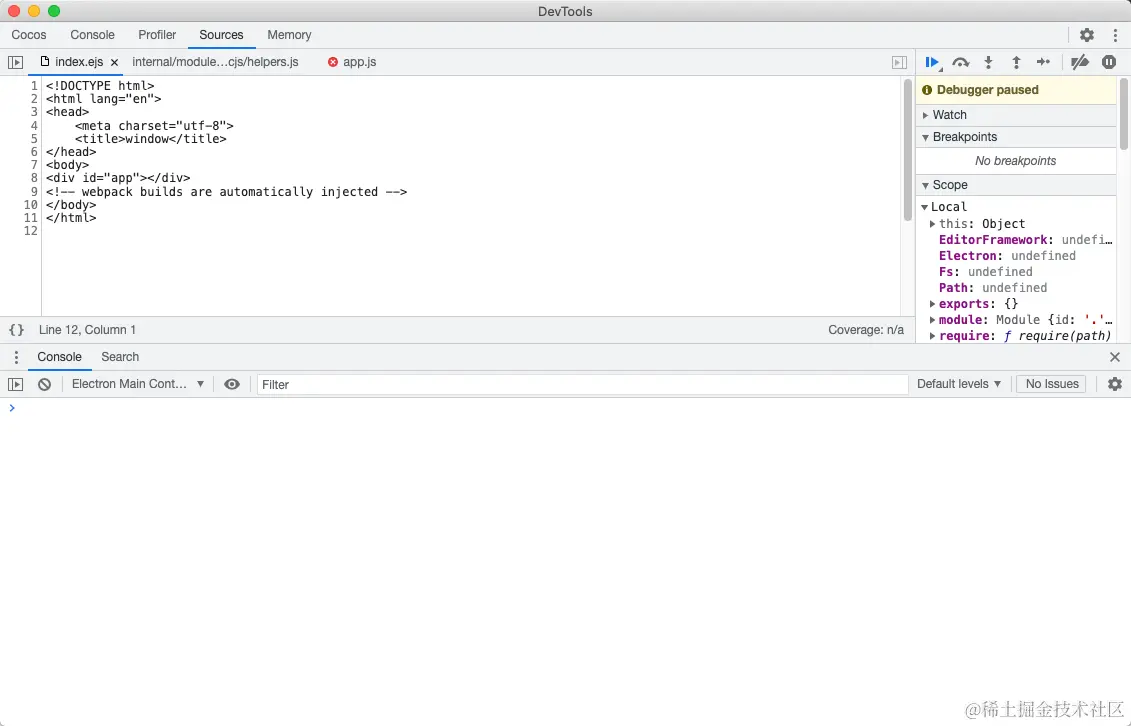Screen dimensions: 1131x726
Task: Click the Step arrow icon
Action: (1043, 62)
